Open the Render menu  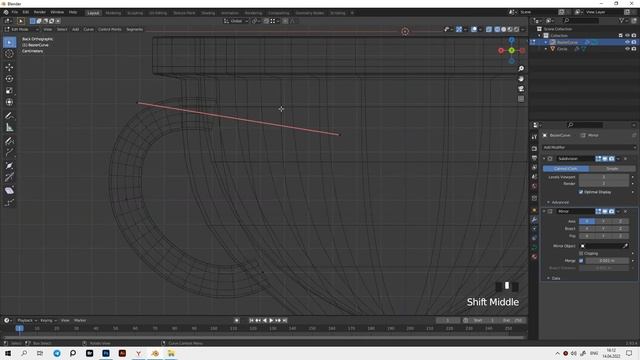coord(40,13)
